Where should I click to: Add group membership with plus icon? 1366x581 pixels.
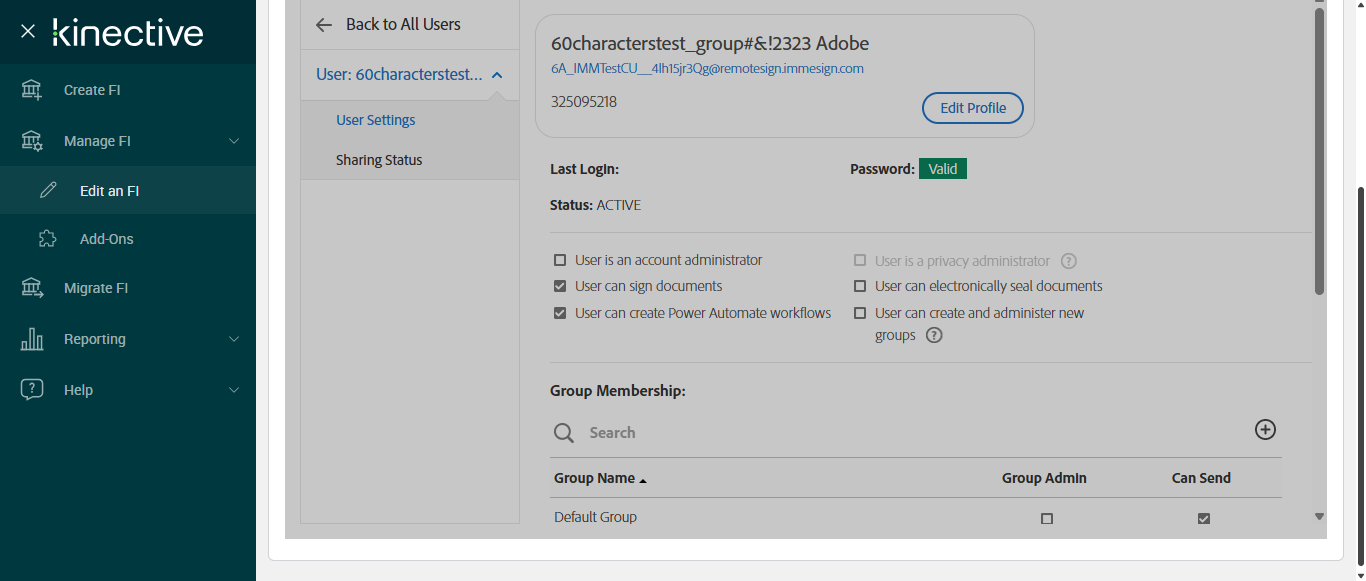[x=1265, y=430]
